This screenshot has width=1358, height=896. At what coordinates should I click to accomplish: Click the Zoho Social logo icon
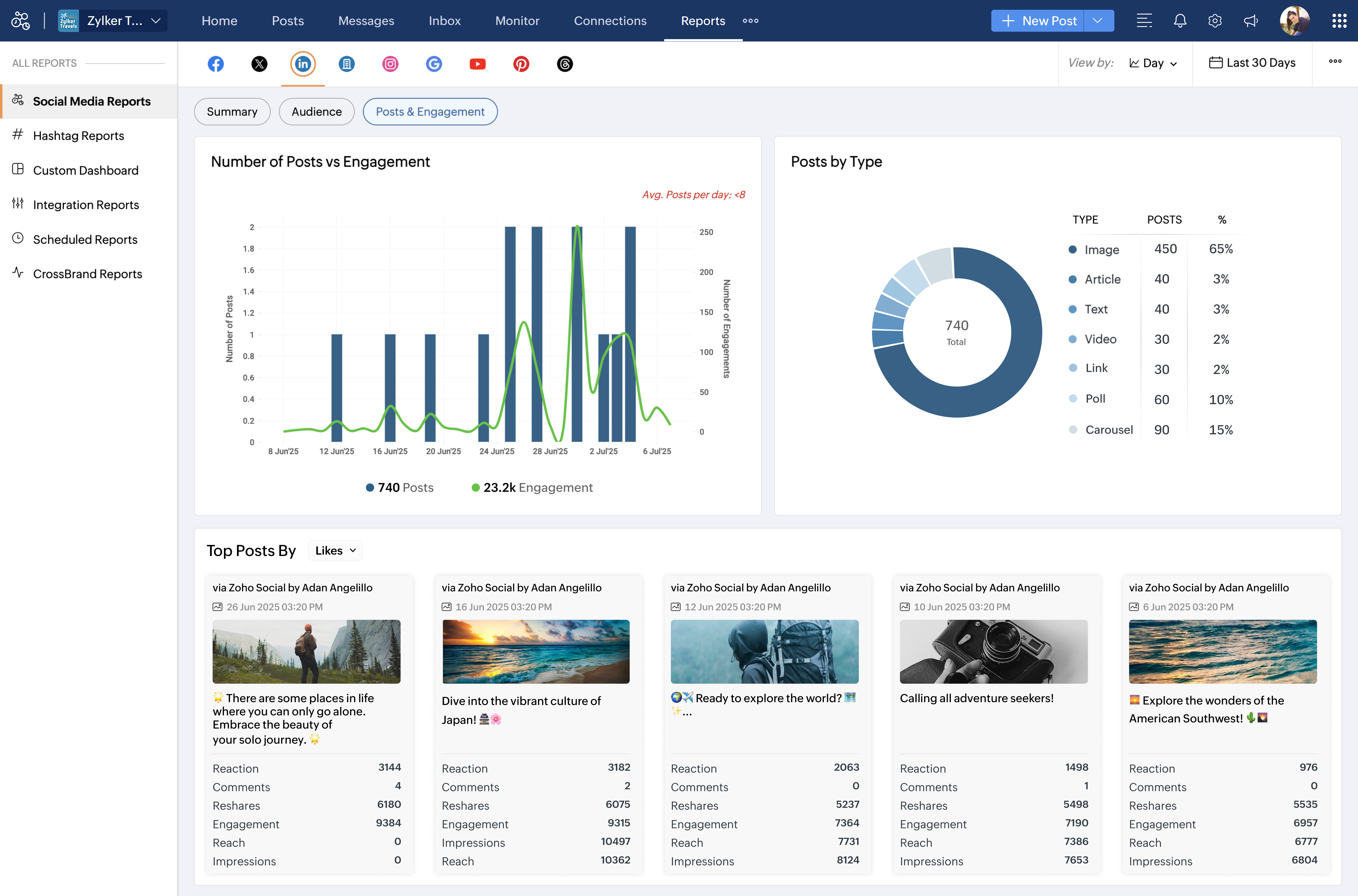[x=21, y=21]
